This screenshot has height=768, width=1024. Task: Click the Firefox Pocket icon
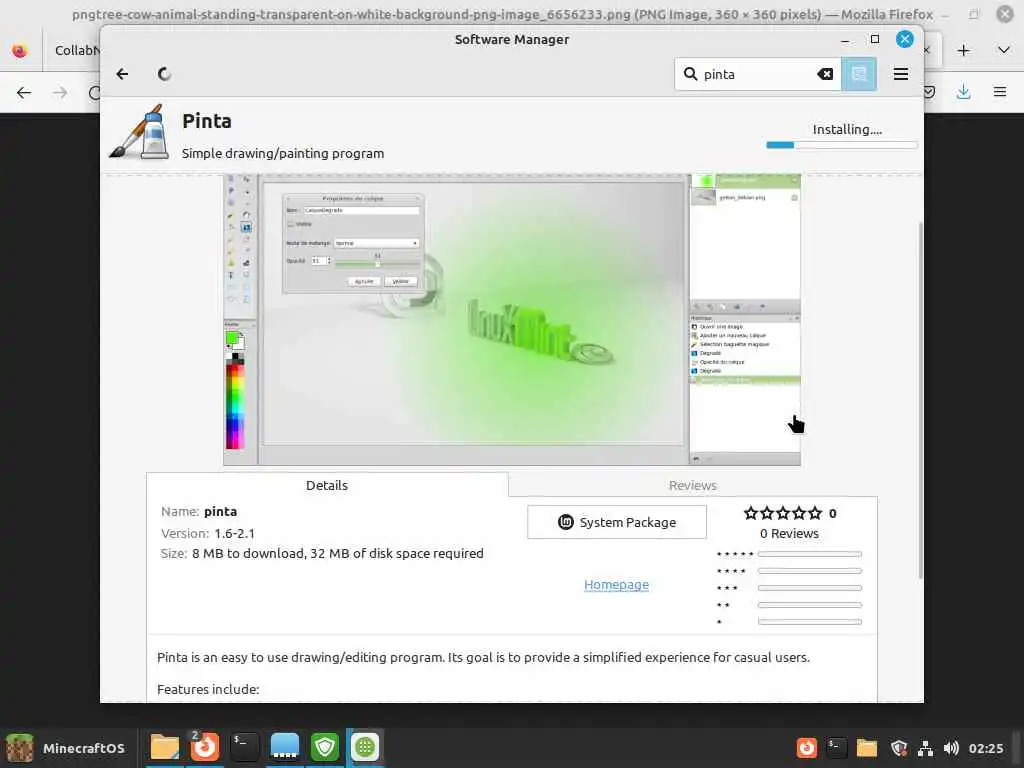click(929, 92)
